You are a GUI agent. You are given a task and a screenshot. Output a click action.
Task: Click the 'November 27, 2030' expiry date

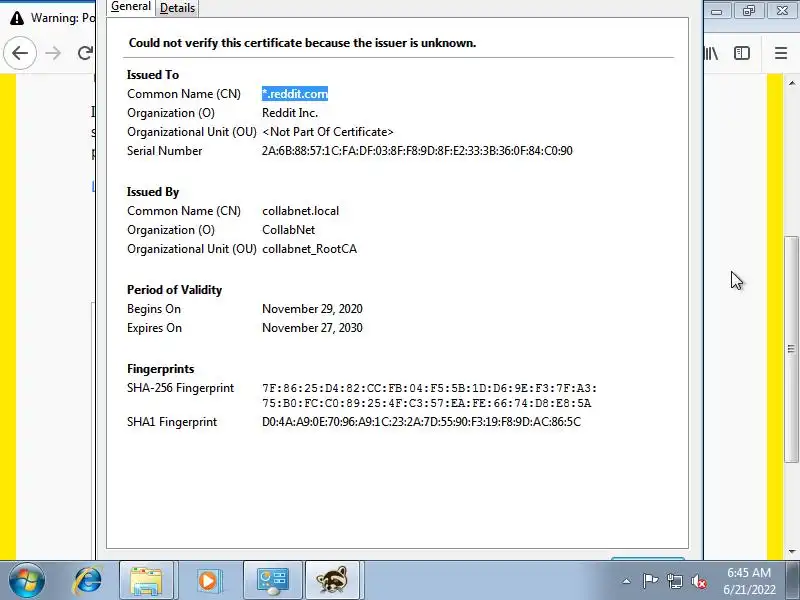312,328
